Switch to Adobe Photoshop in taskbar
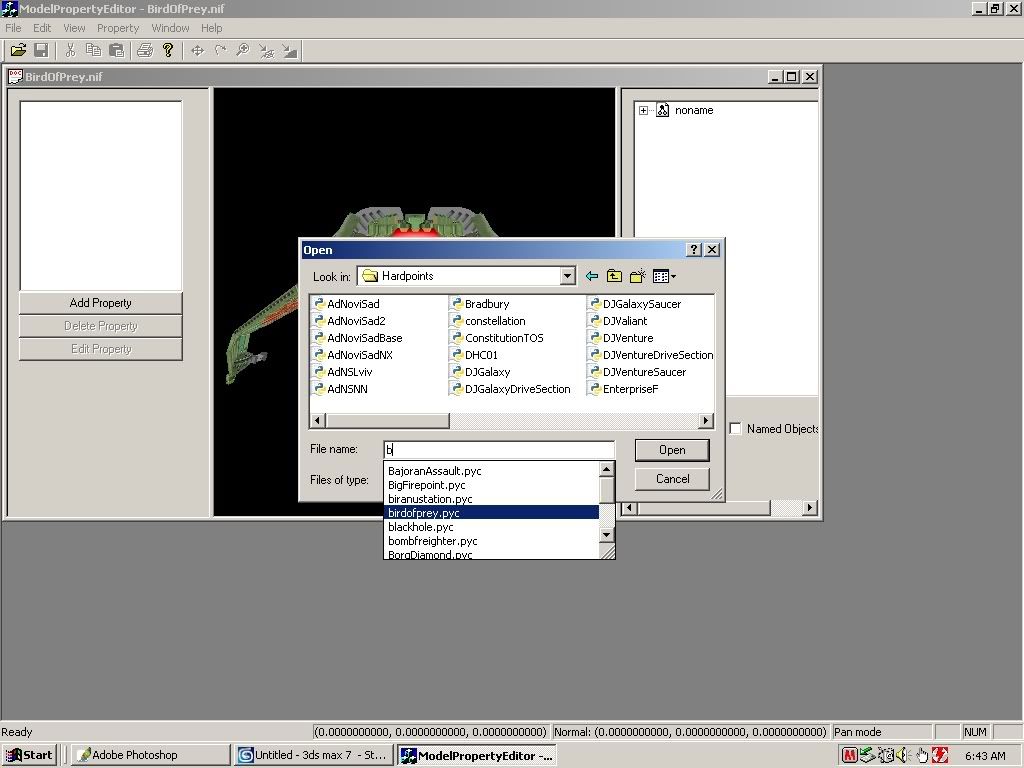 pos(150,755)
